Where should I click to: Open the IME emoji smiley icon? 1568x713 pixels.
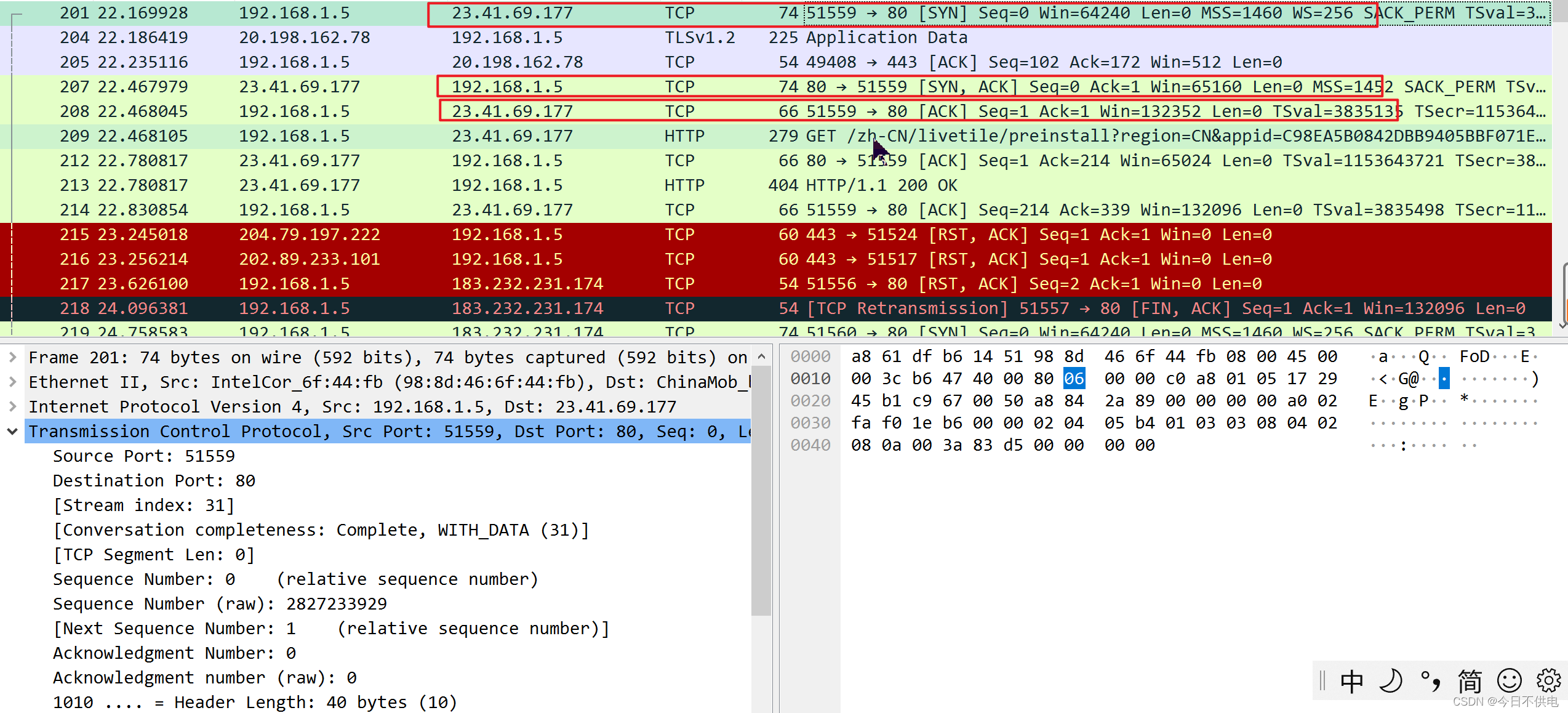coord(1509,682)
